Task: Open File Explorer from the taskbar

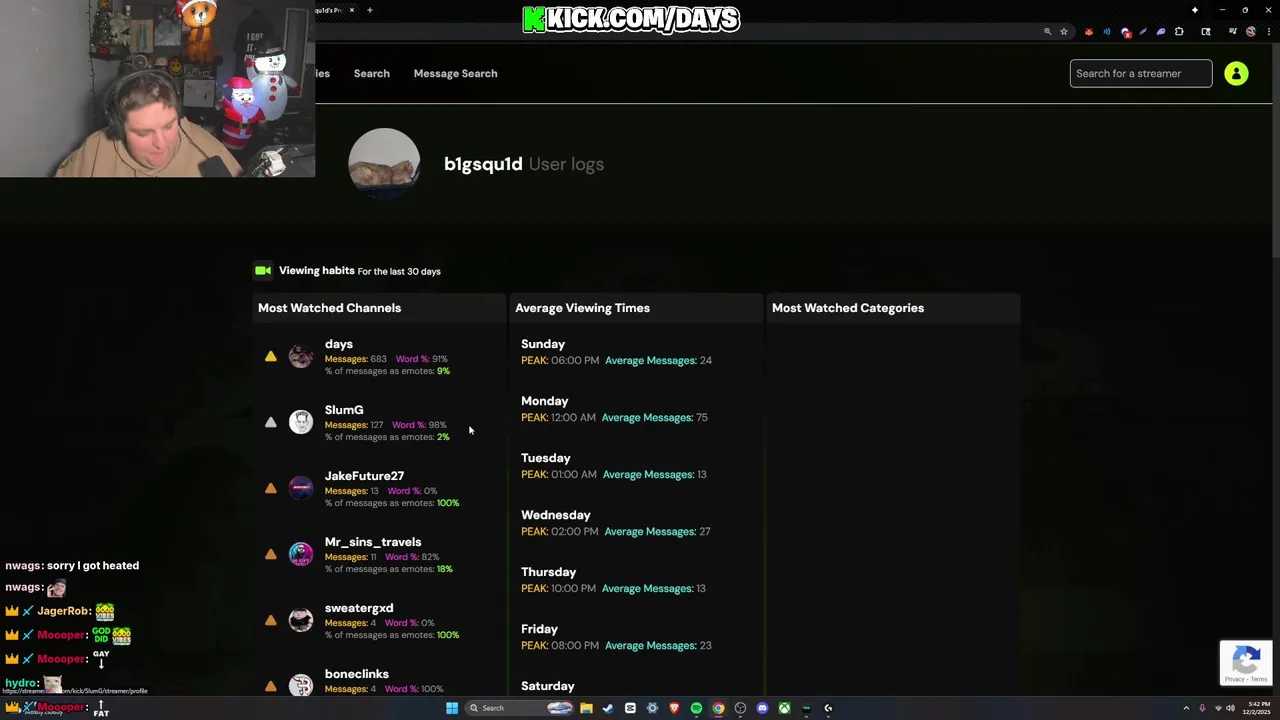Action: [586, 708]
